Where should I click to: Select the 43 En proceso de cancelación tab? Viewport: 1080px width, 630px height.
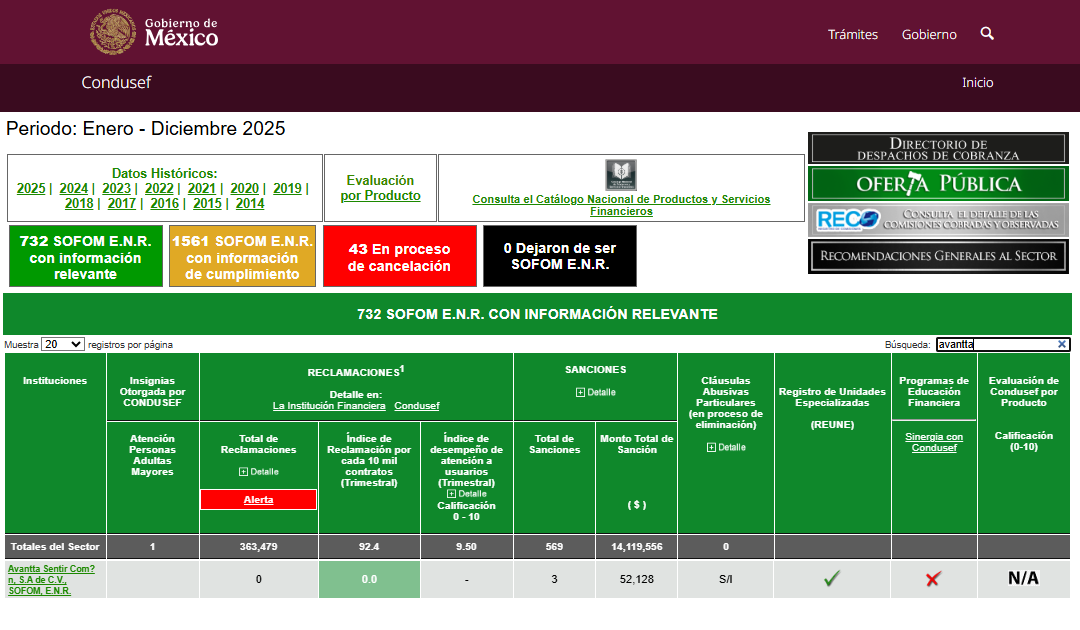tap(399, 256)
